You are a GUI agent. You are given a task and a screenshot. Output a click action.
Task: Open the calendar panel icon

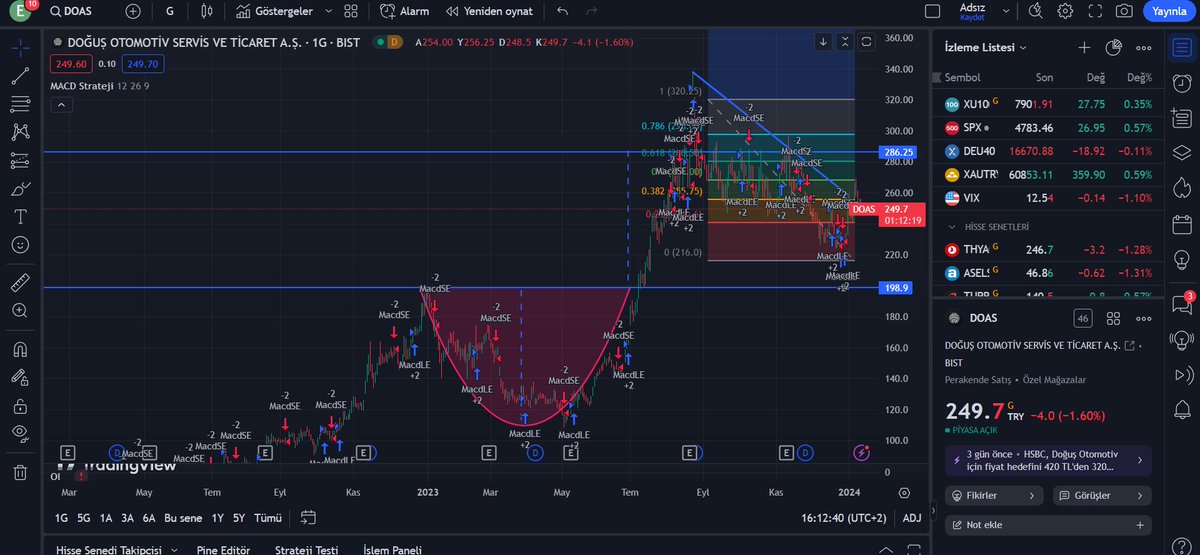click(x=1183, y=226)
